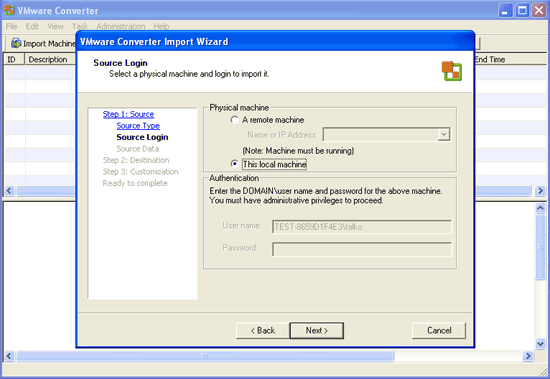Viewport: 550px width, 379px height.
Task: Click the down arrow of lower pane scrollbar
Action: click(x=540, y=344)
